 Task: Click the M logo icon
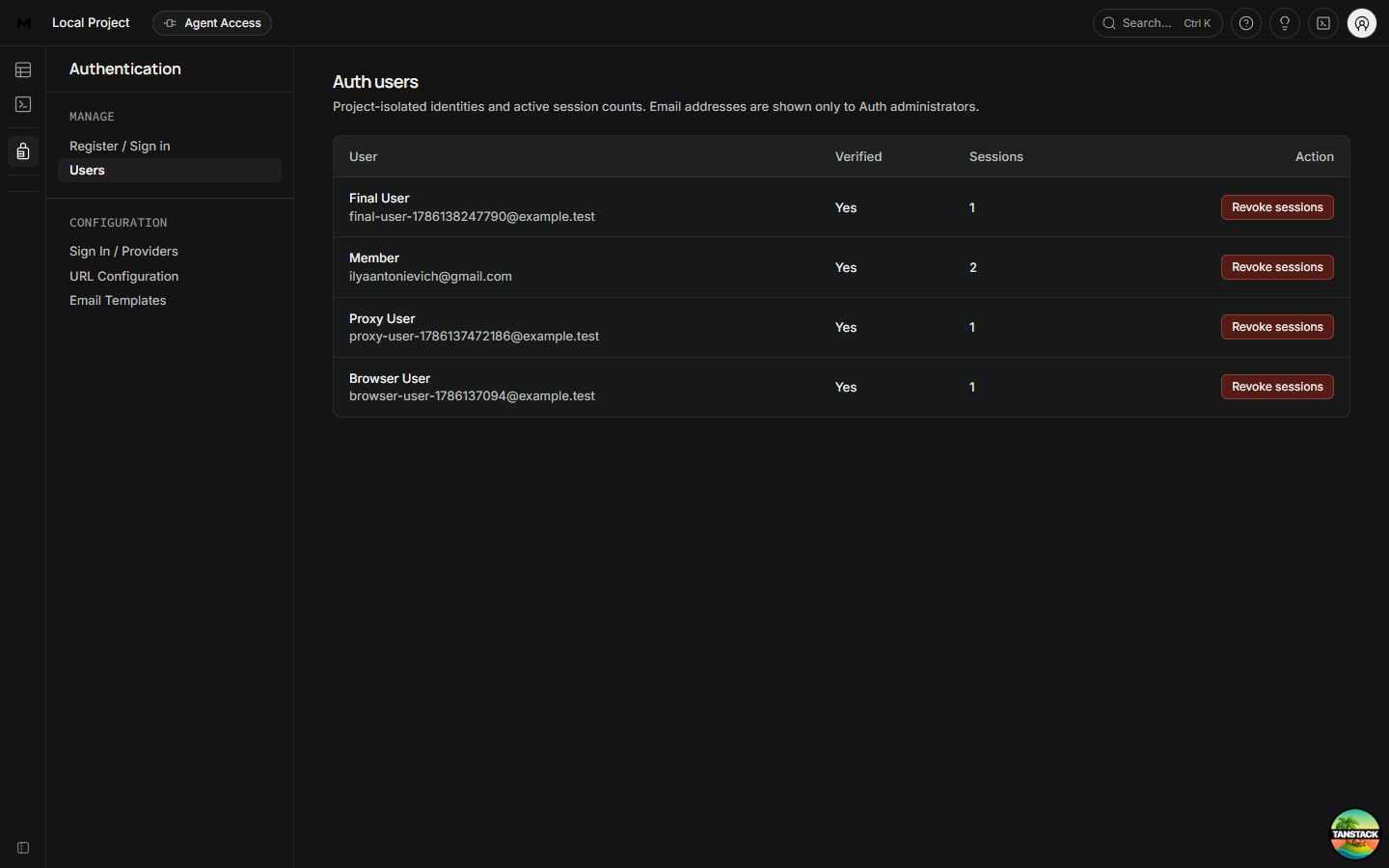24,23
